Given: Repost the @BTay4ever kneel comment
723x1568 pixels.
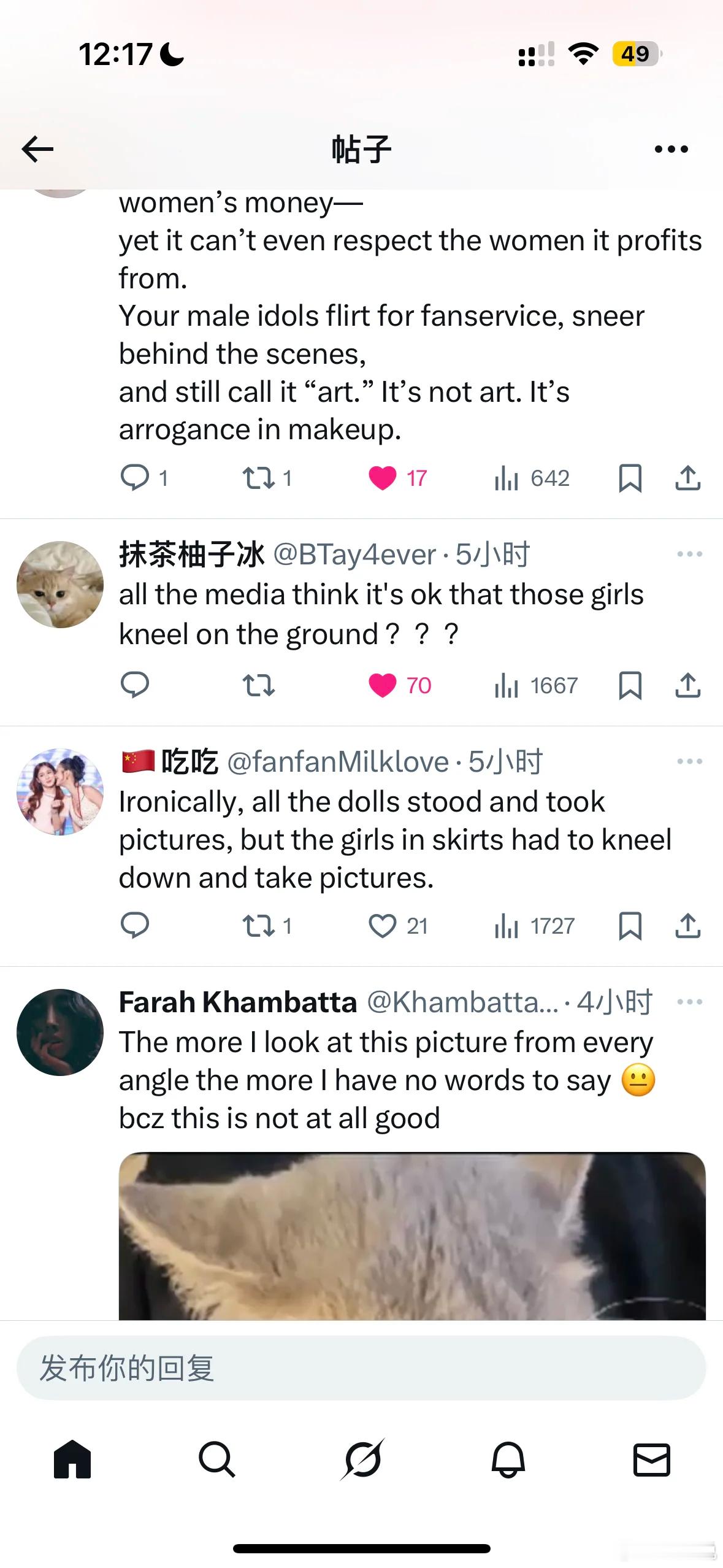Looking at the screenshot, I should pos(258,685).
